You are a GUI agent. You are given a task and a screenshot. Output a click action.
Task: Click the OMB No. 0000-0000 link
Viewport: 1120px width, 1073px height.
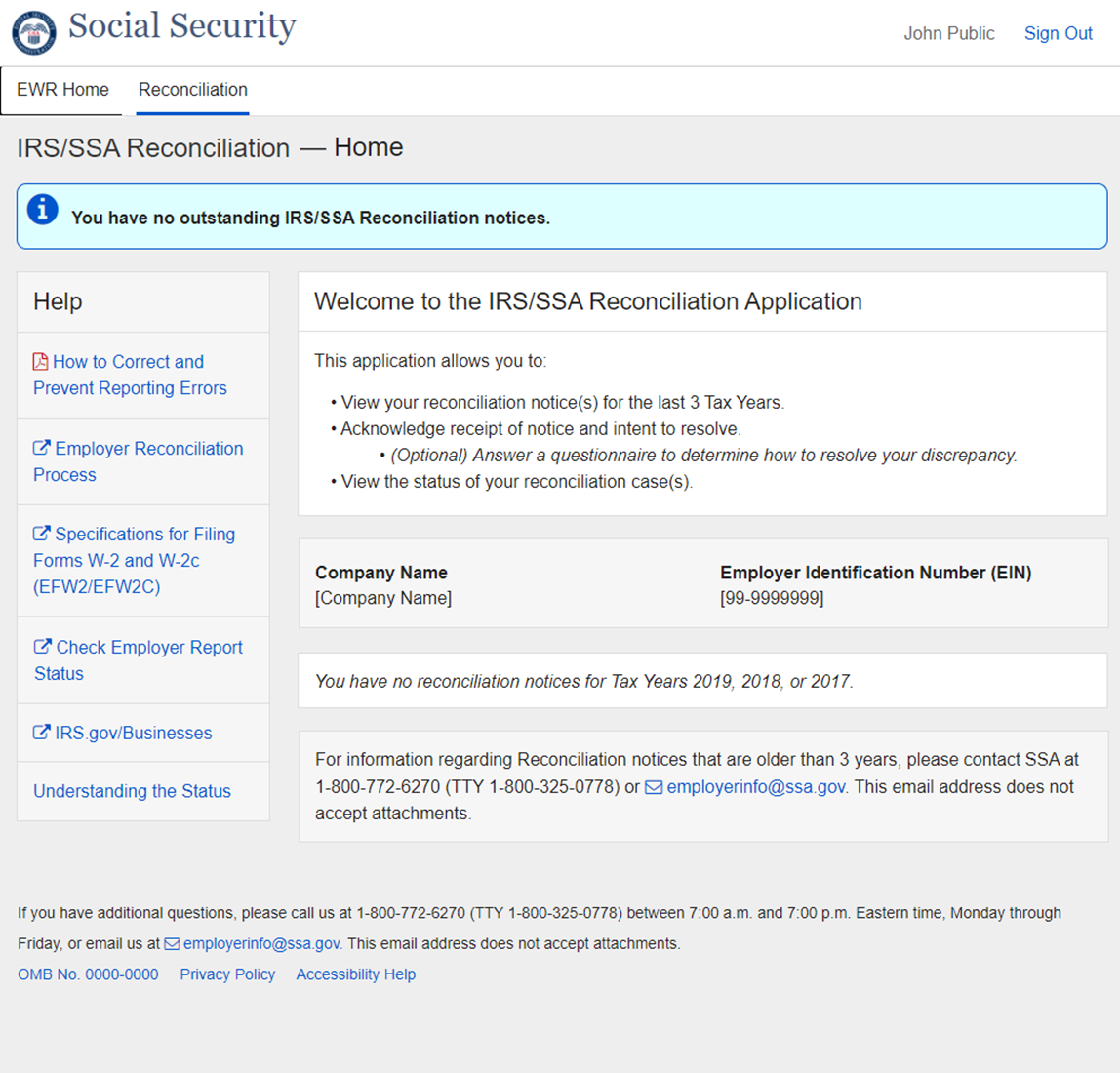tap(88, 974)
